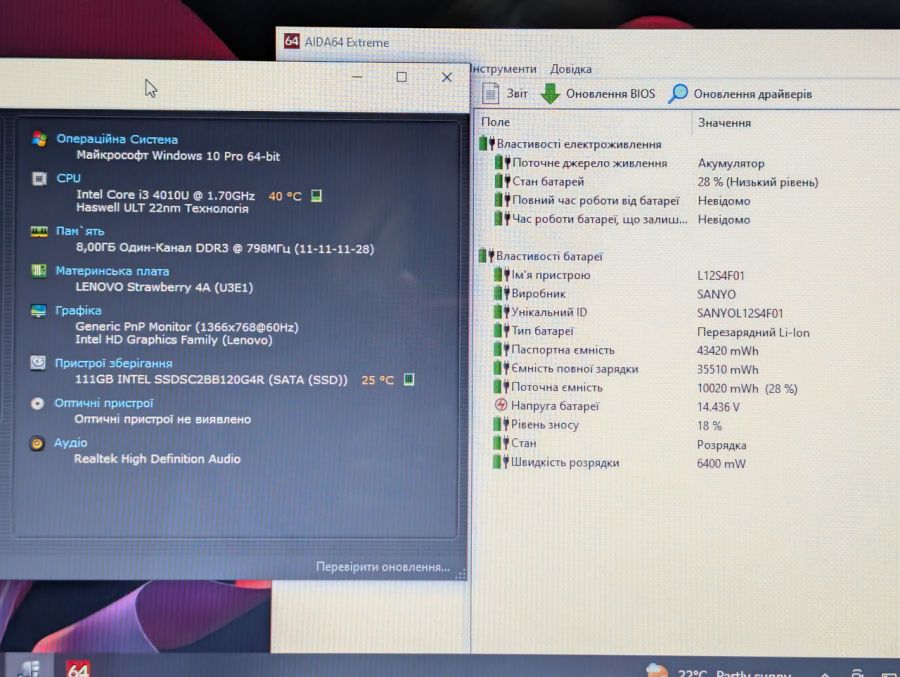Click the value Акумулятор

[731, 164]
